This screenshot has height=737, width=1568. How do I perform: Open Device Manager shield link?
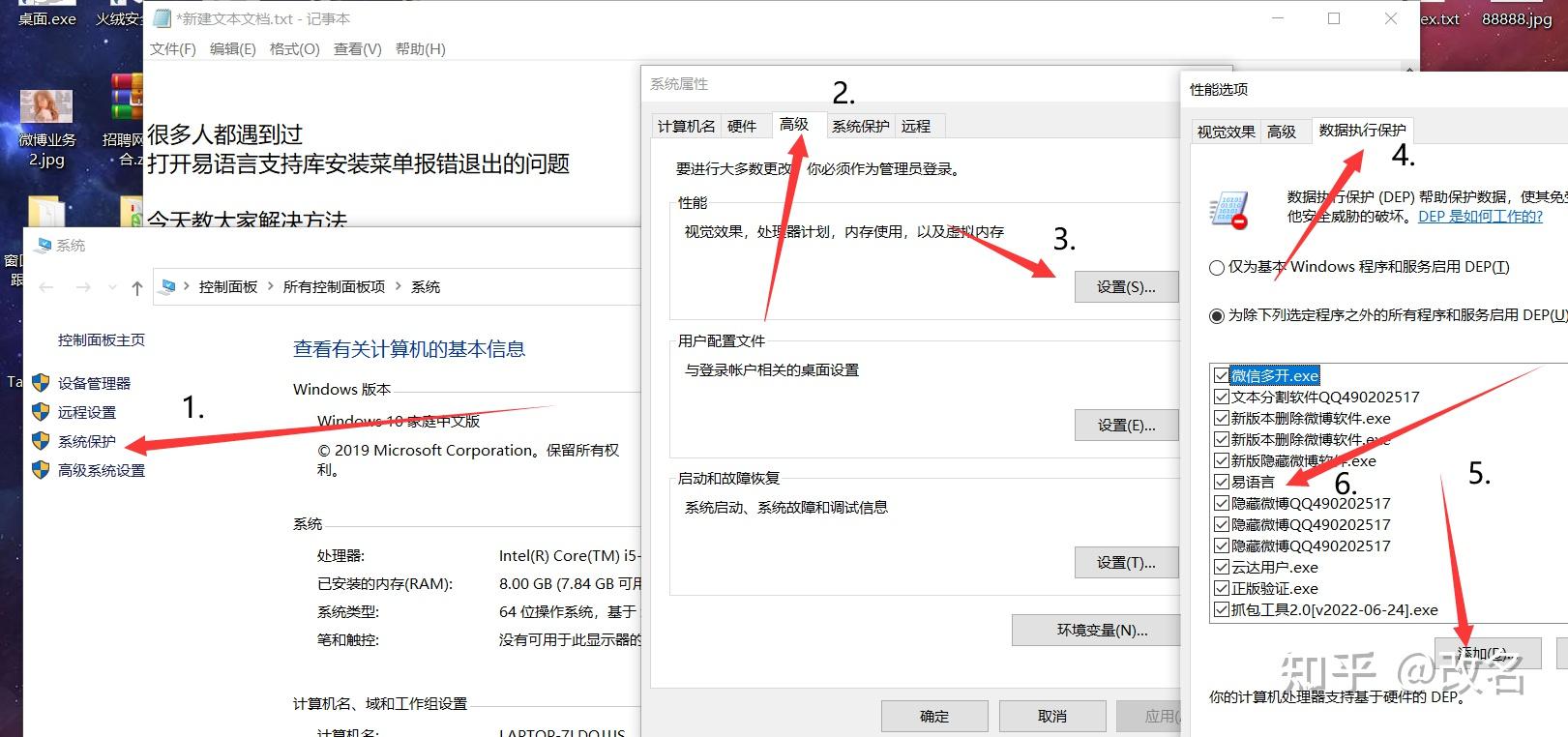click(94, 383)
